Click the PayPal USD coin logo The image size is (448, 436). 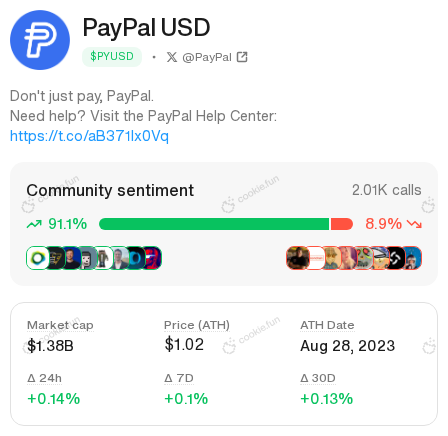[x=40, y=40]
